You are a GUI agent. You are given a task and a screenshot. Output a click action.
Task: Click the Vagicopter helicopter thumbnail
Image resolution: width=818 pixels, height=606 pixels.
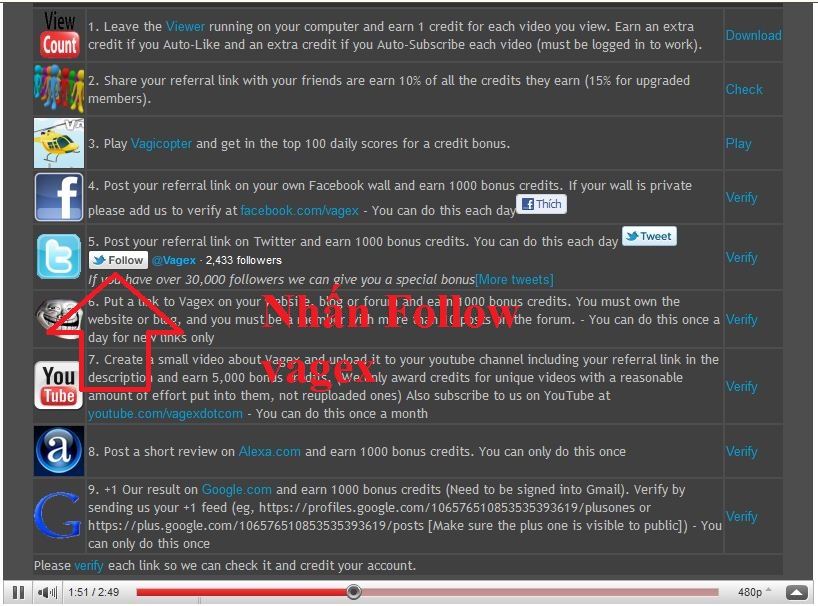[59, 143]
